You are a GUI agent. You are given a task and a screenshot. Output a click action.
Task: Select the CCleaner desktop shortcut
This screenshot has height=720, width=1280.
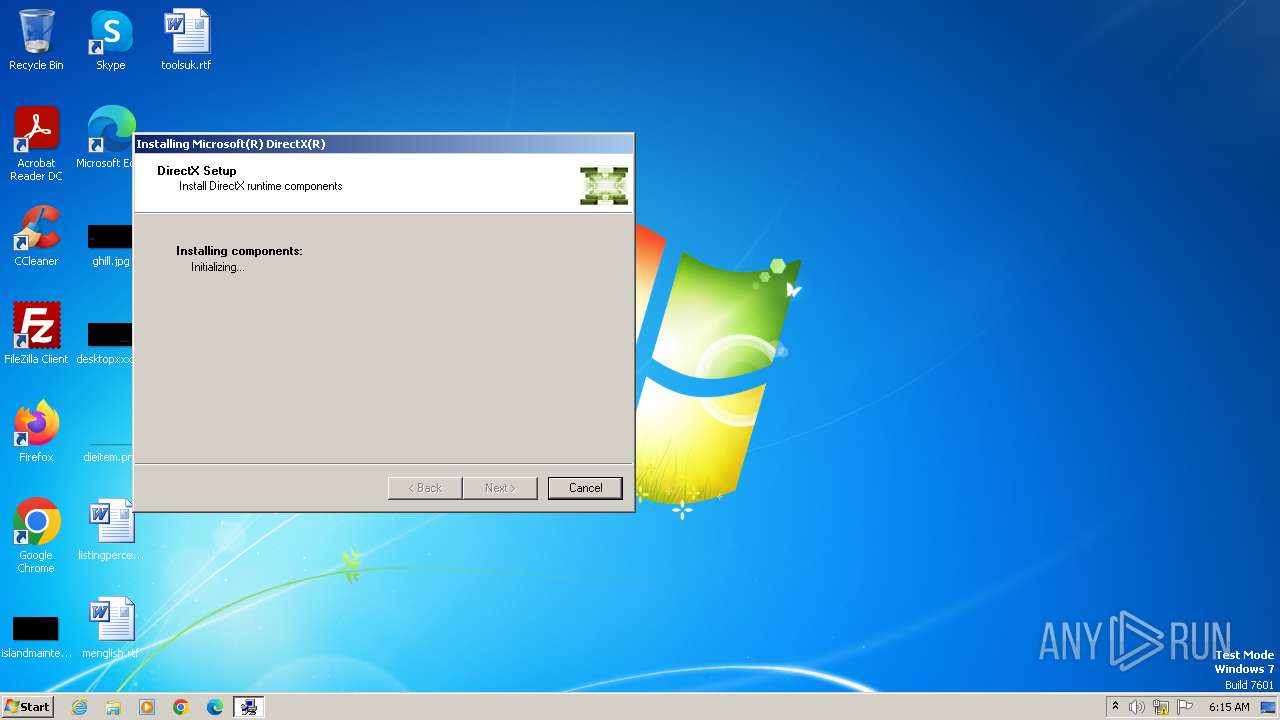[36, 236]
